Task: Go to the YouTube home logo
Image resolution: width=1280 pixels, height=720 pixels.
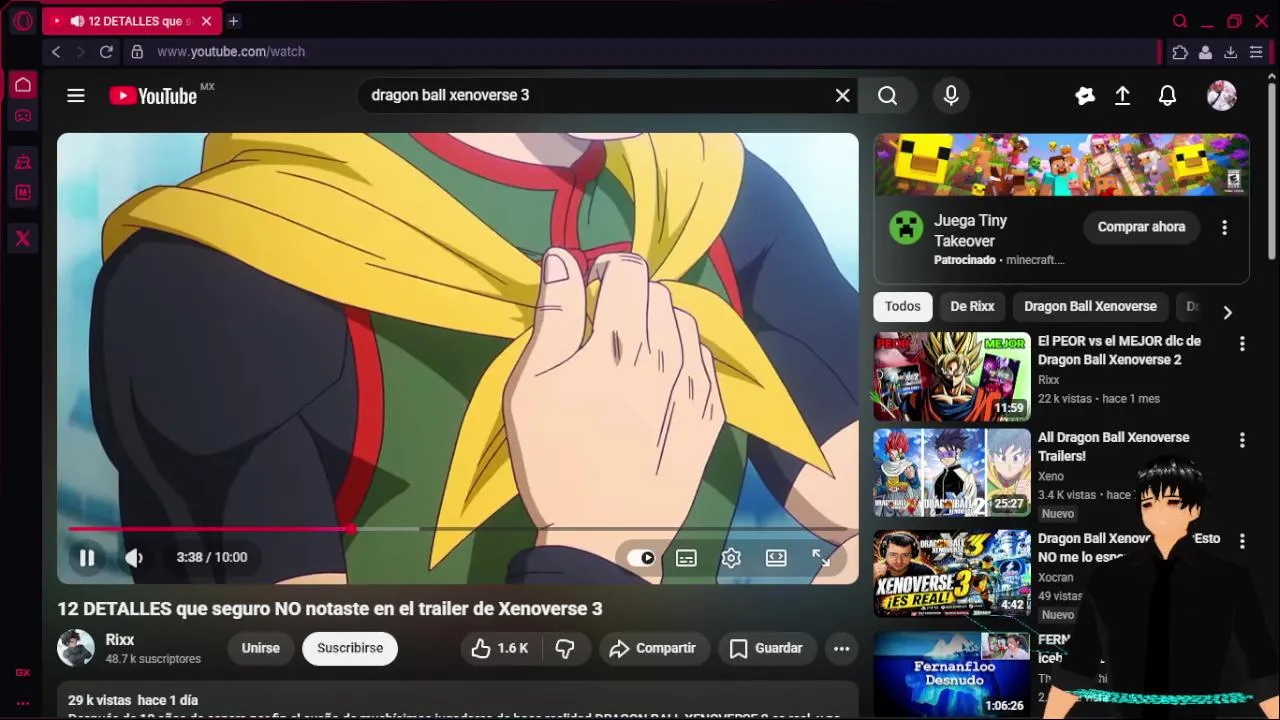Action: pos(153,96)
